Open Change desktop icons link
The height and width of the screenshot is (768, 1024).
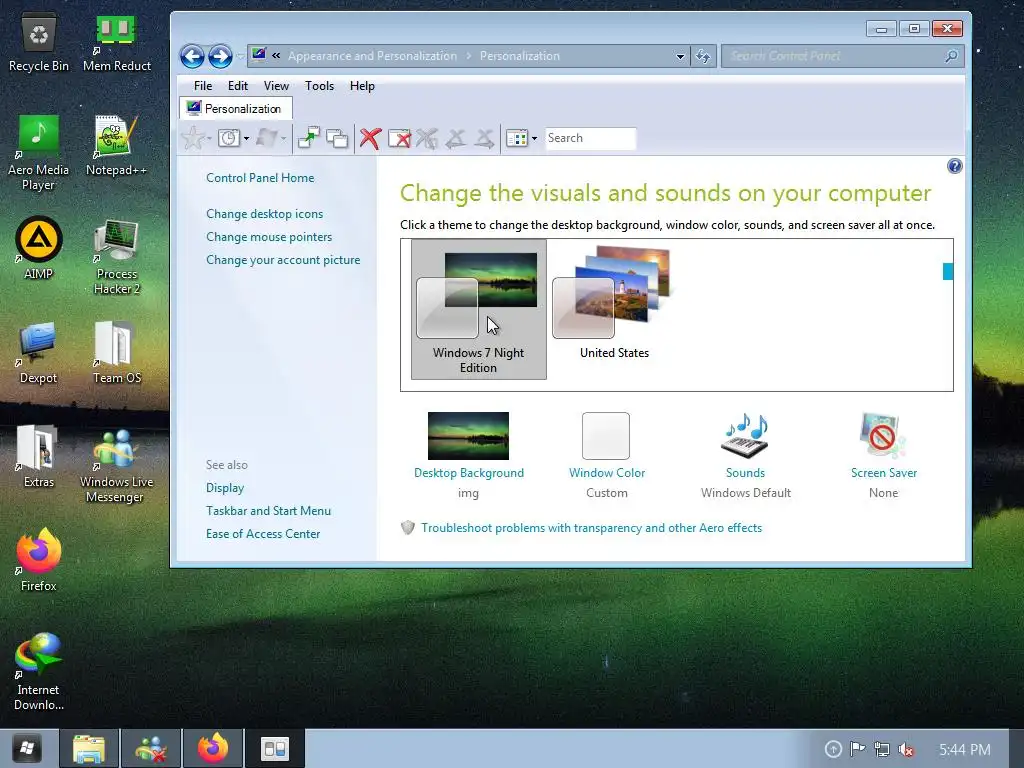point(264,214)
